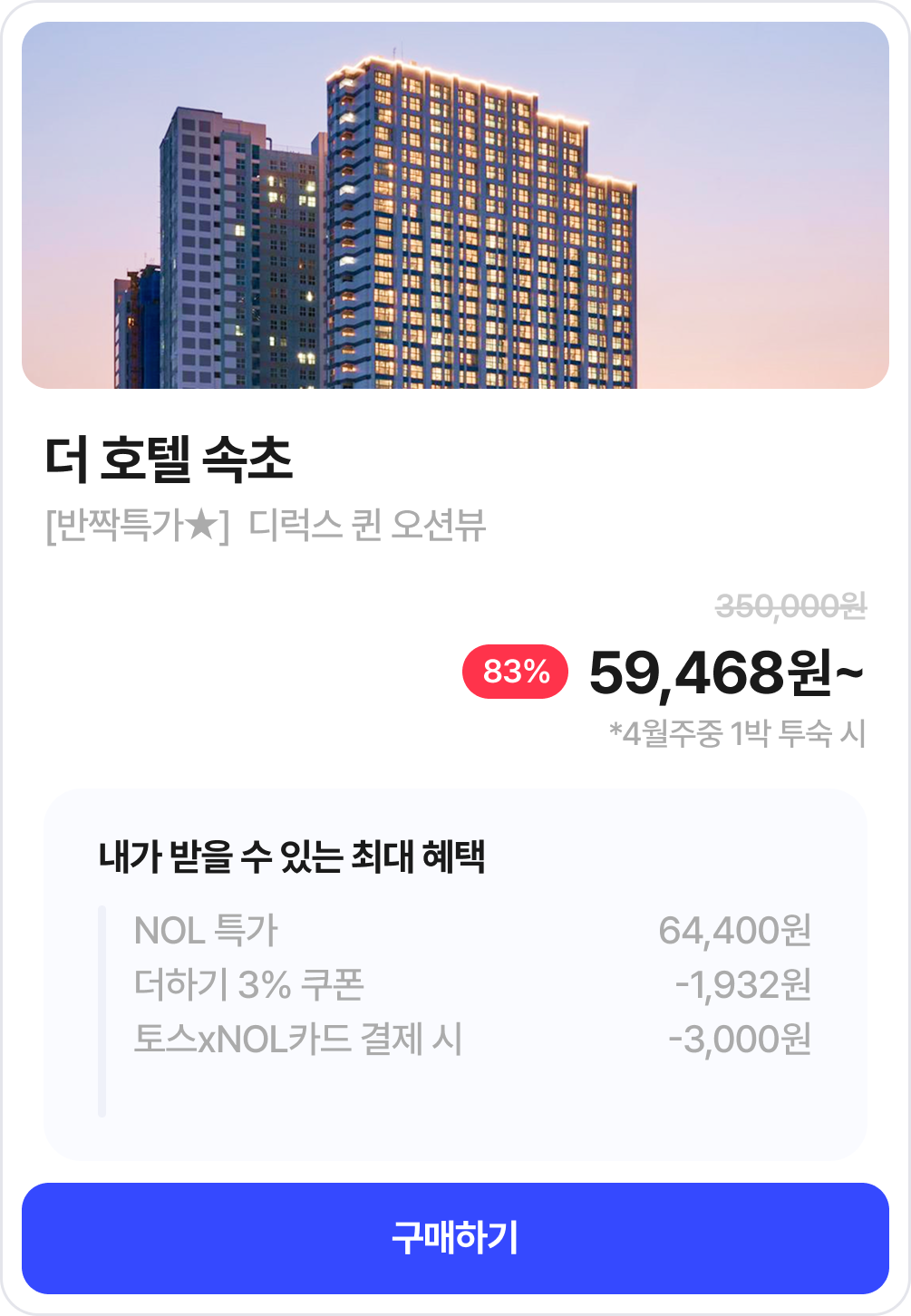Click the 구매하기 purchase button
The width and height of the screenshot is (911, 1316).
pyautogui.click(x=455, y=1238)
